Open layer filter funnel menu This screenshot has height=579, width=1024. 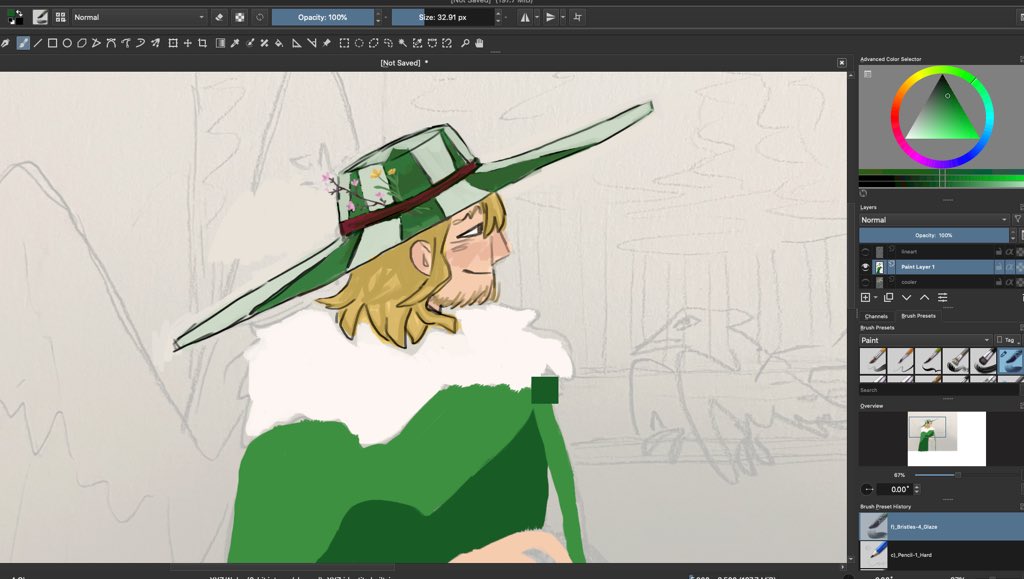pyautogui.click(x=1017, y=219)
